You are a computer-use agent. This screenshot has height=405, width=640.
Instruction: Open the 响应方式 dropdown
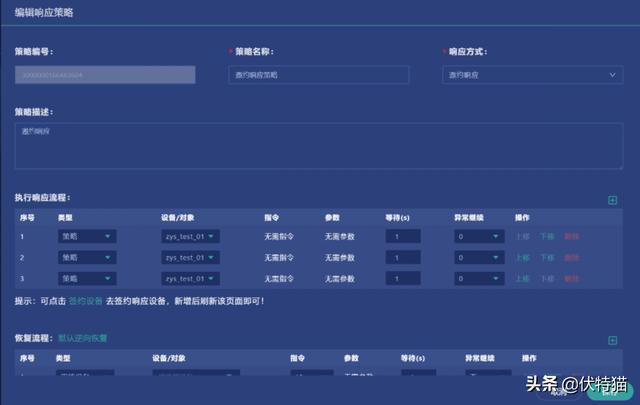click(532, 75)
